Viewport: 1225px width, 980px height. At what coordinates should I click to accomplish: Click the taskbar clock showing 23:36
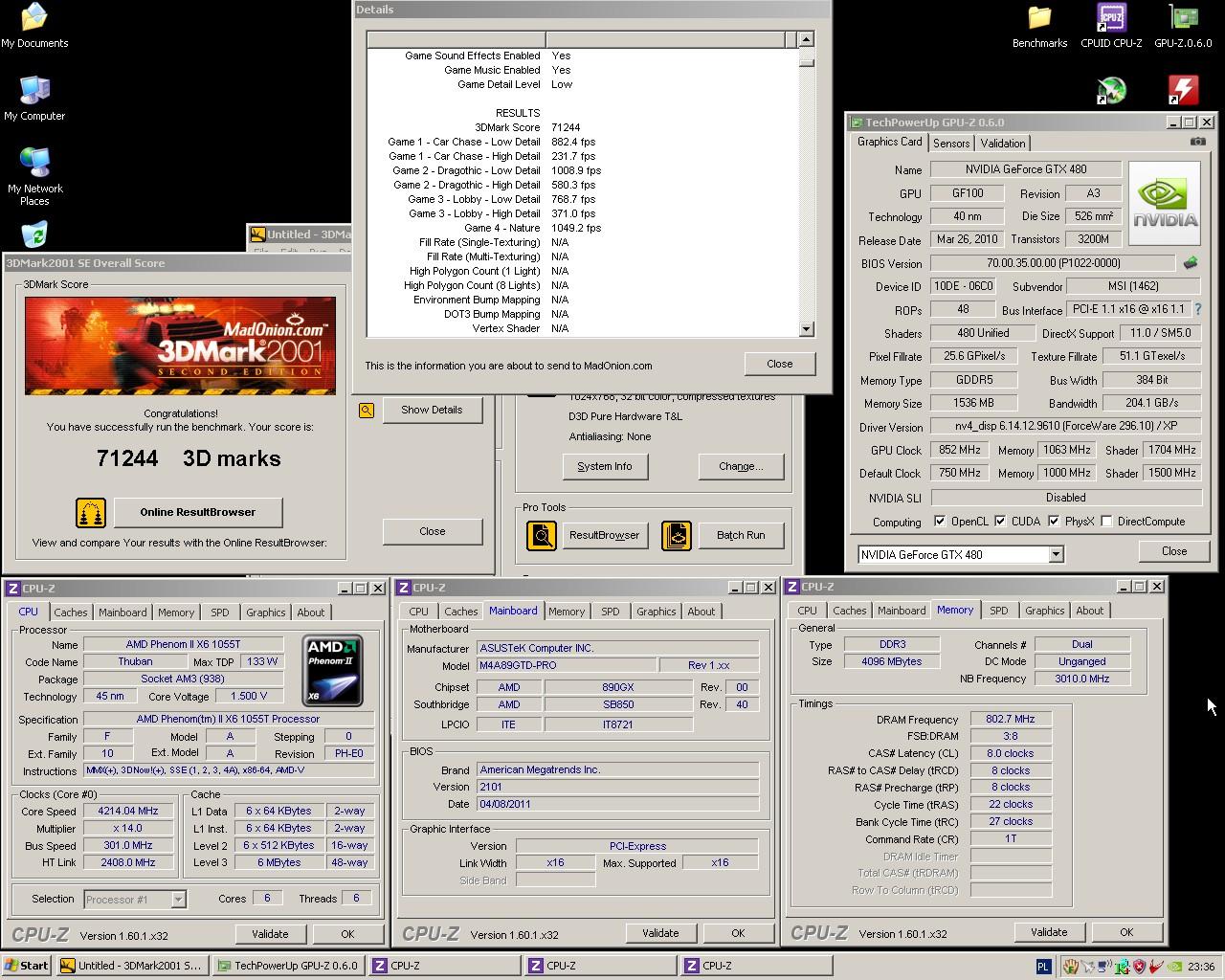coord(1200,967)
